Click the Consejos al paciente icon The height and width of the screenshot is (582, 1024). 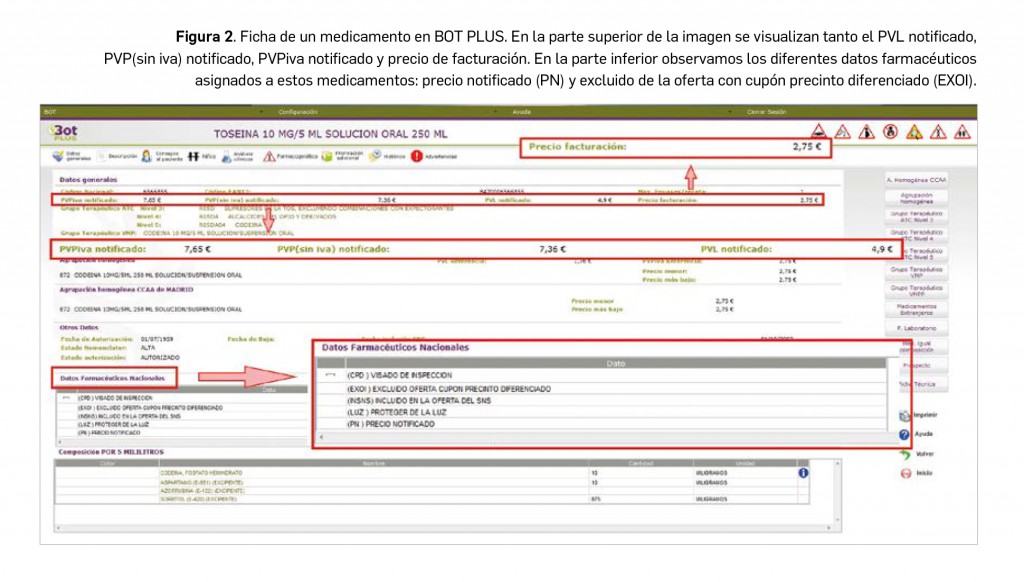(x=147, y=156)
